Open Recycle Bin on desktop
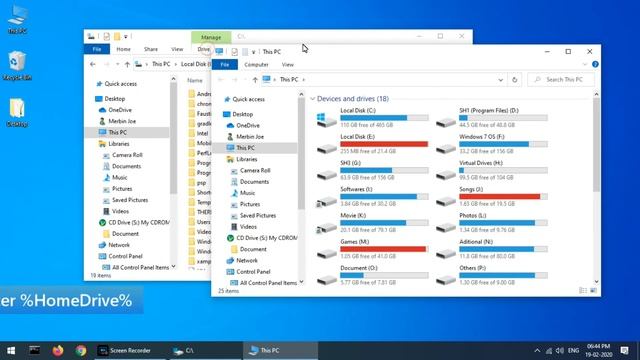This screenshot has height=360, width=640. point(17,65)
